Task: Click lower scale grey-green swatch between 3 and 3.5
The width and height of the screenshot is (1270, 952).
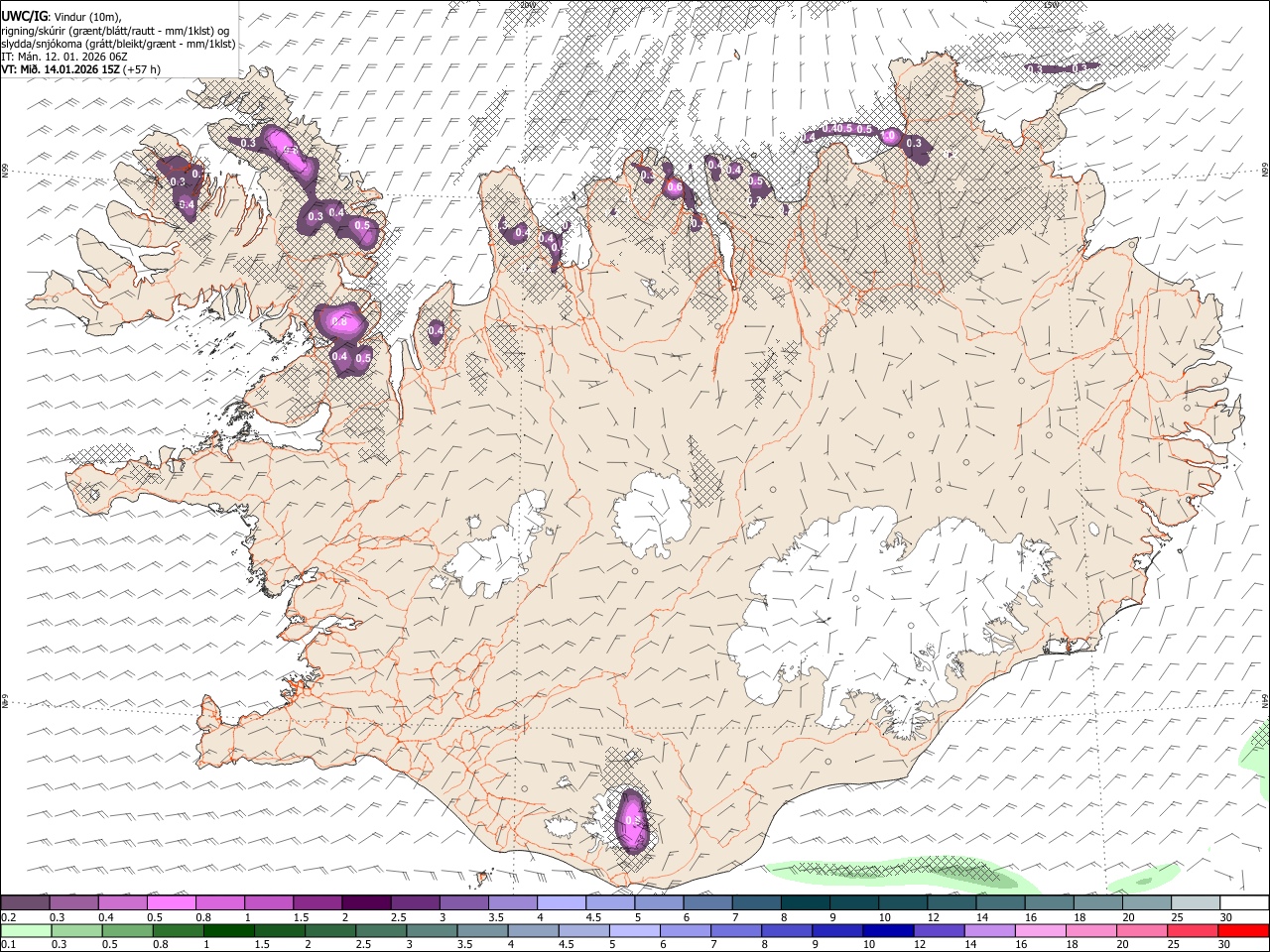Action: click(x=432, y=931)
